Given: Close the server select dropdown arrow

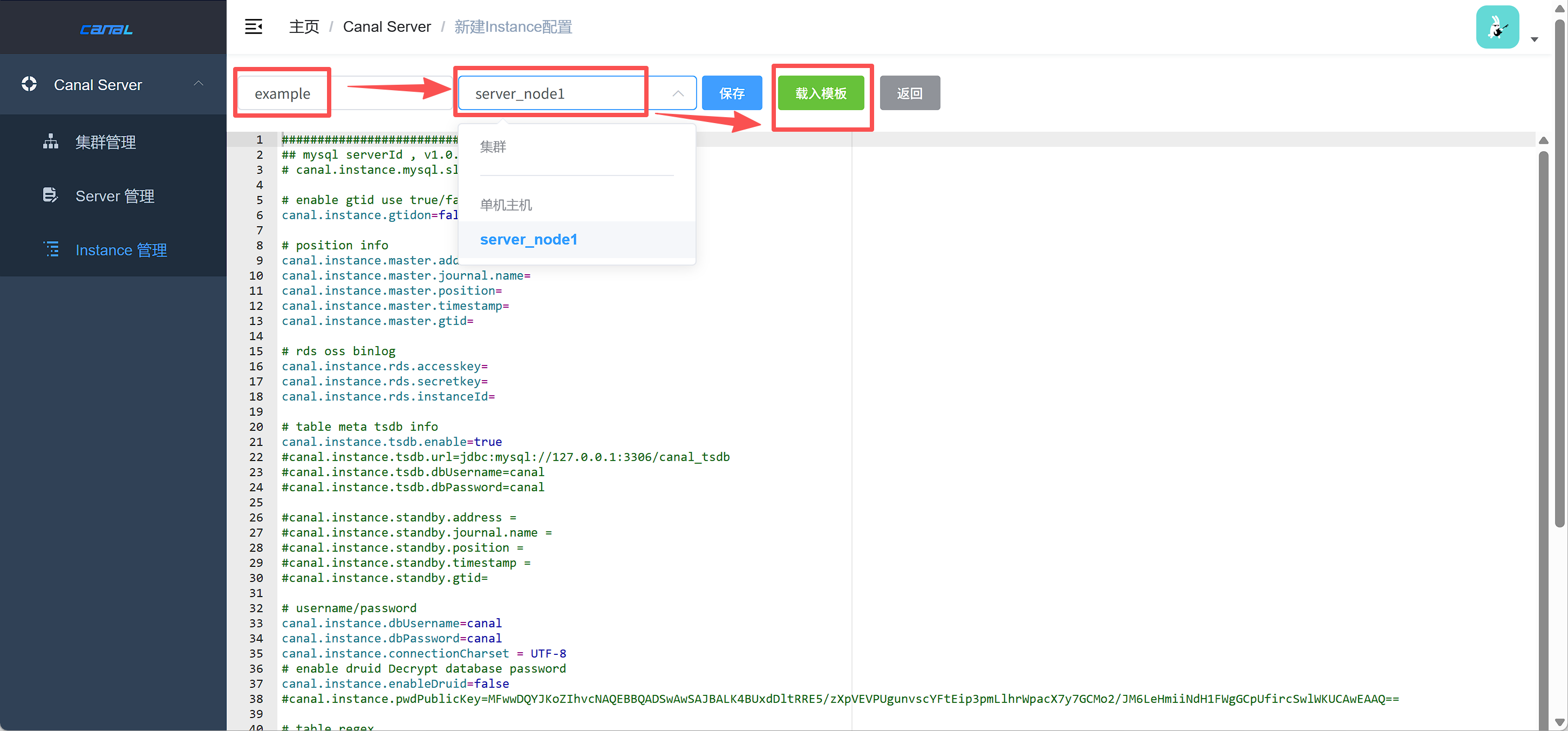Looking at the screenshot, I should pyautogui.click(x=678, y=93).
